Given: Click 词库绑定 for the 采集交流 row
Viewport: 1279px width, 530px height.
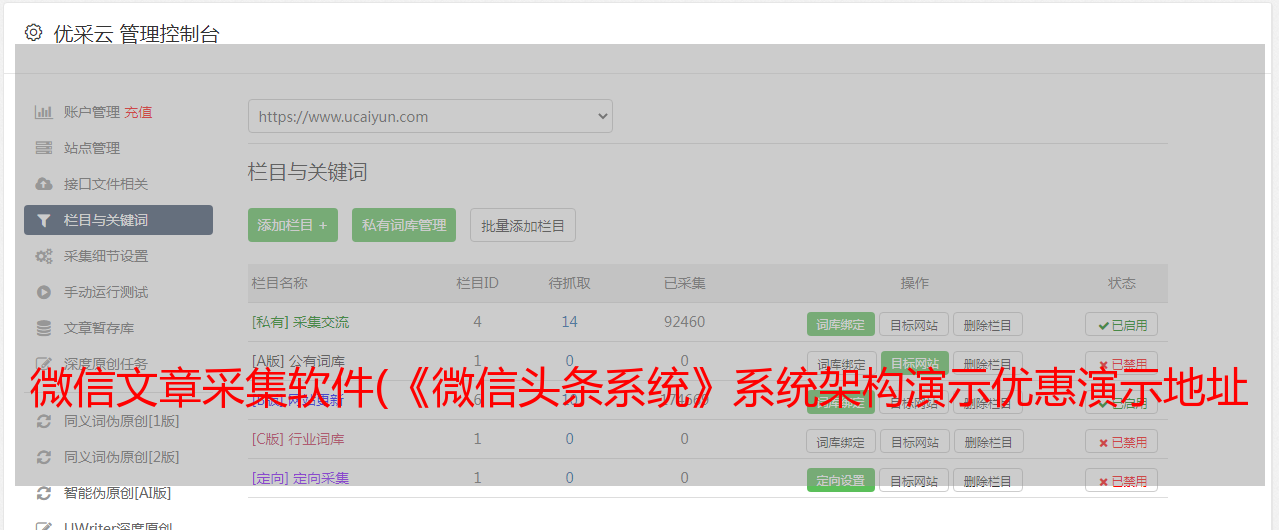Looking at the screenshot, I should (841, 324).
